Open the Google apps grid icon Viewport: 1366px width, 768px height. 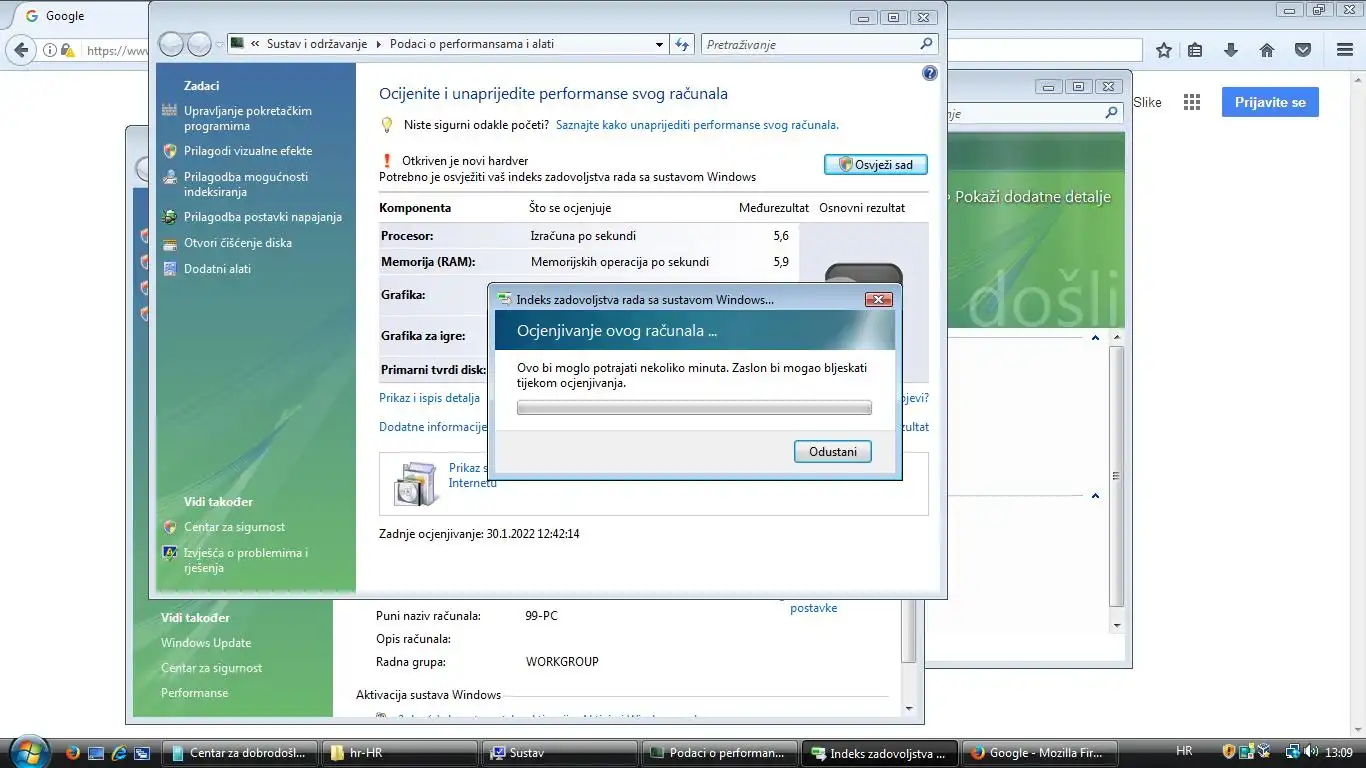click(x=1191, y=102)
